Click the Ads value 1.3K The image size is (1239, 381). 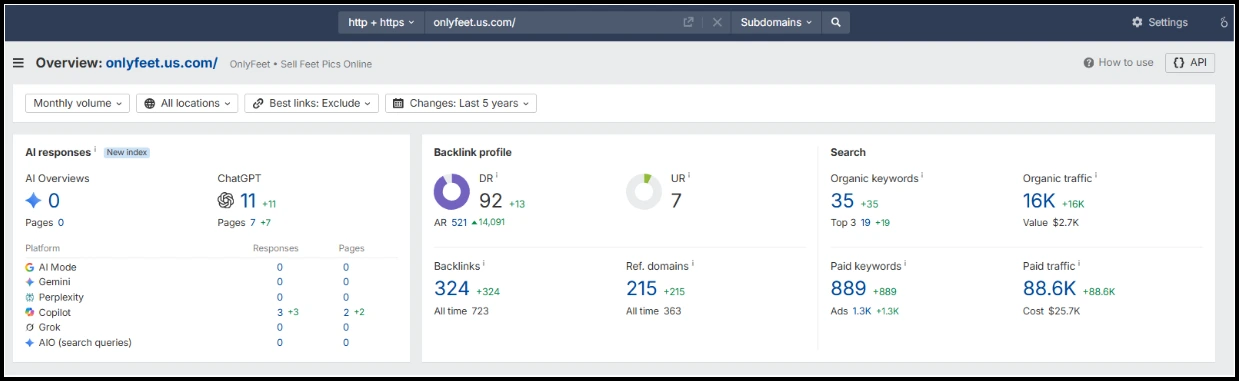(x=862, y=311)
